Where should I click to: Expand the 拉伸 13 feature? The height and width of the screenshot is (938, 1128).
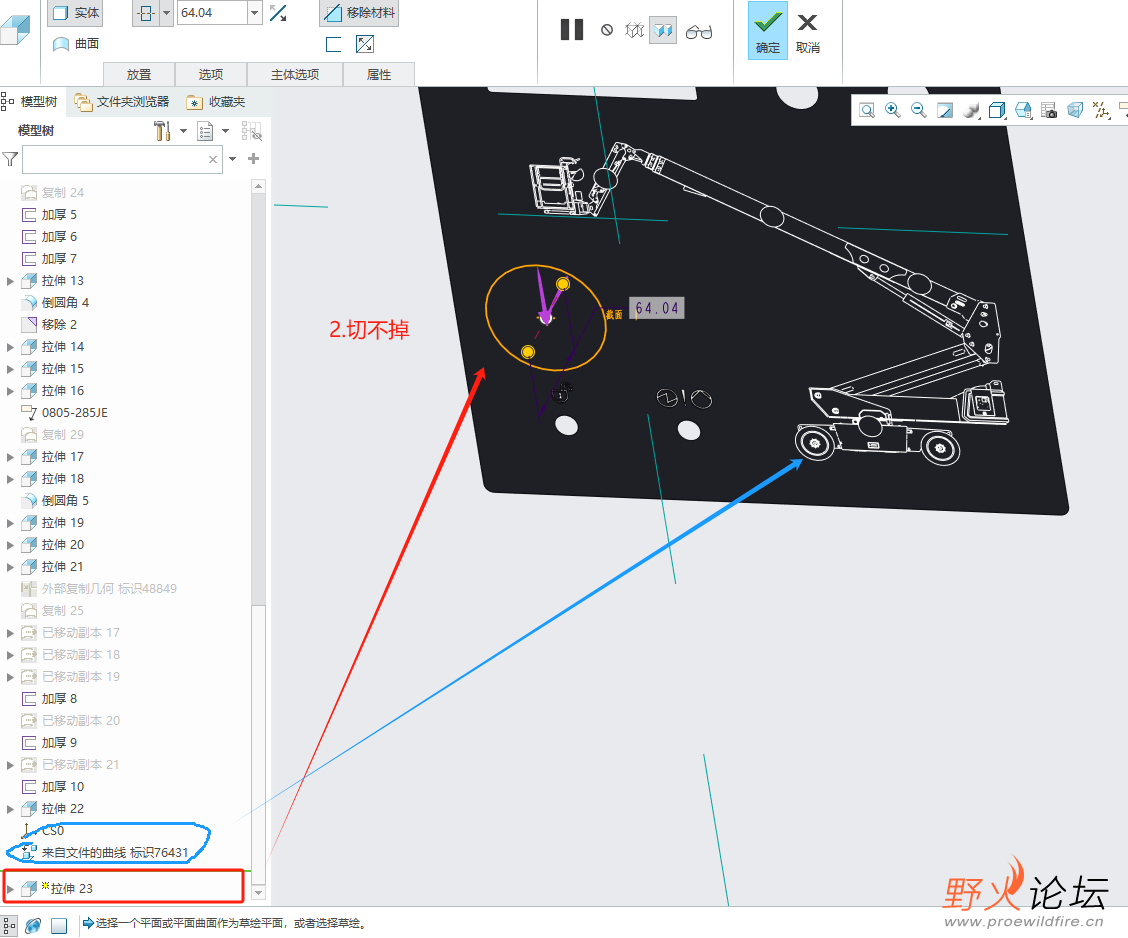pyautogui.click(x=10, y=281)
